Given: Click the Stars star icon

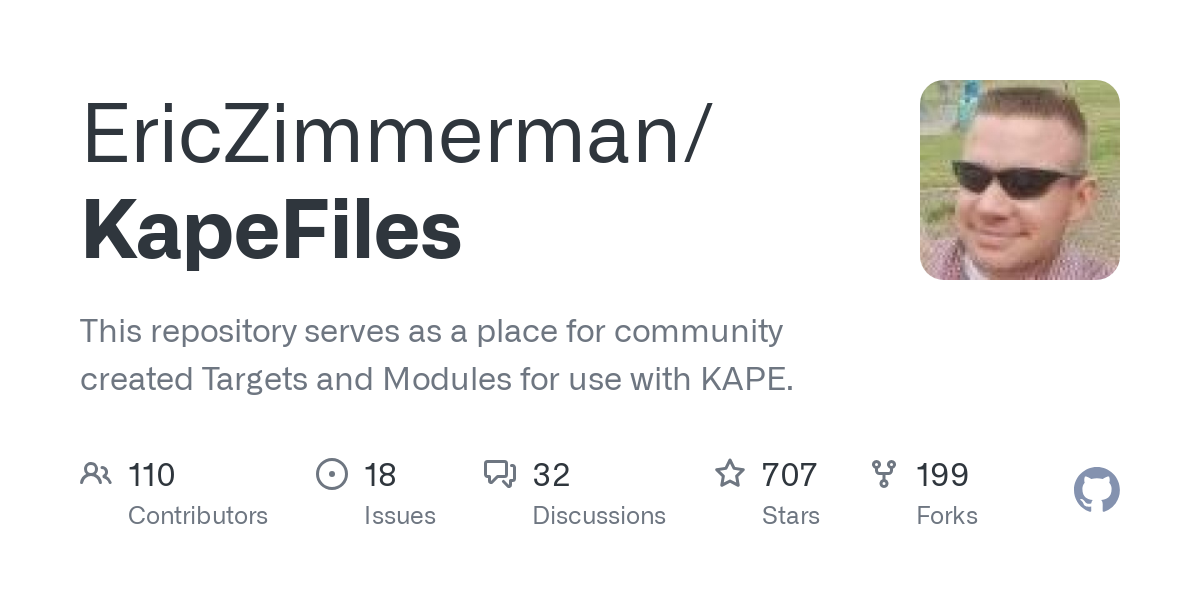Looking at the screenshot, I should coord(730,474).
